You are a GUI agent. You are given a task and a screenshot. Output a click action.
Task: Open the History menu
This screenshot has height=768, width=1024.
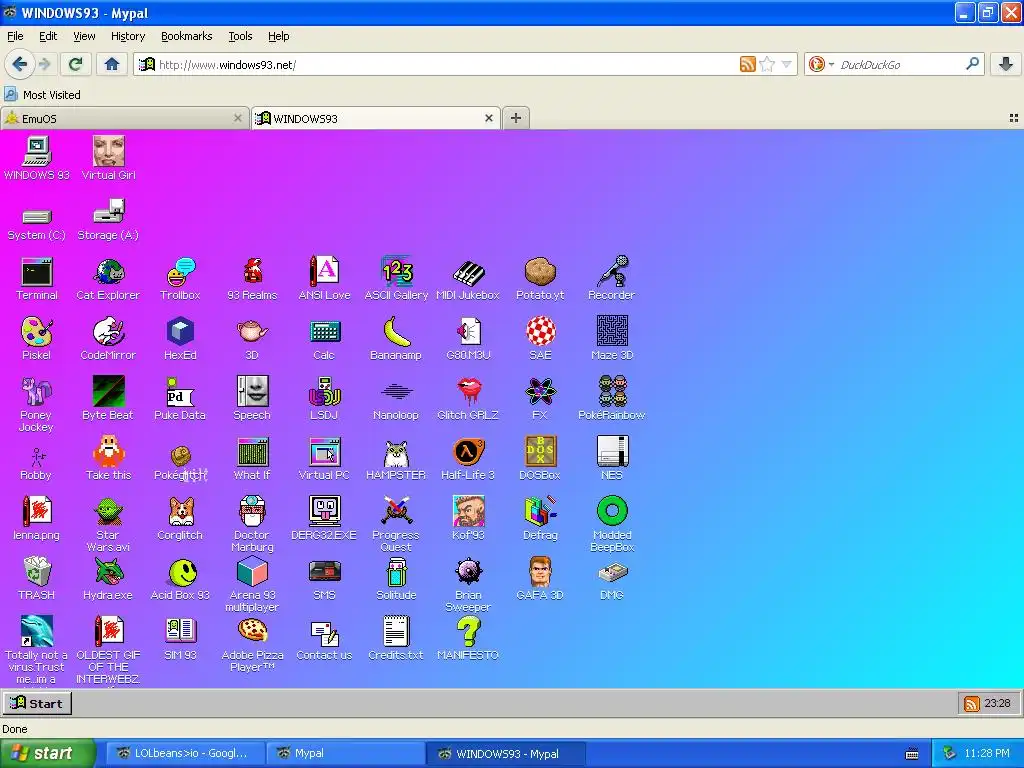point(127,36)
